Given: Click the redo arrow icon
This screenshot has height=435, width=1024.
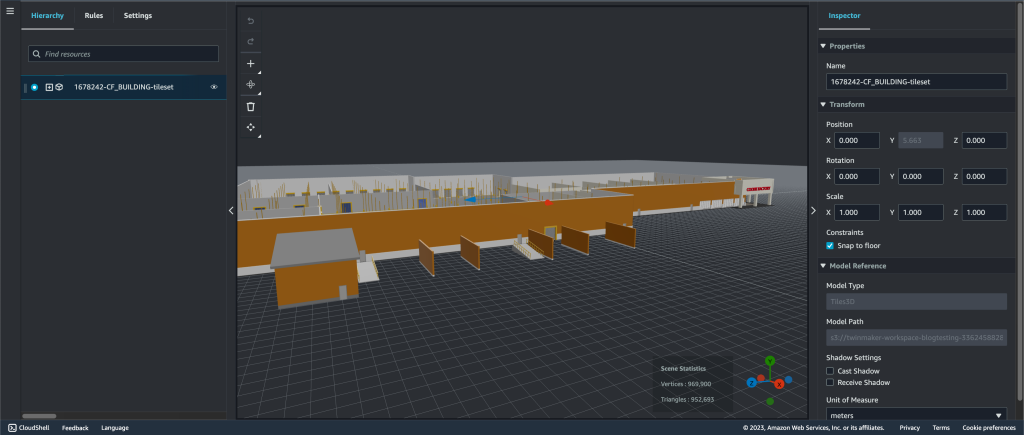Looking at the screenshot, I should click(250, 42).
